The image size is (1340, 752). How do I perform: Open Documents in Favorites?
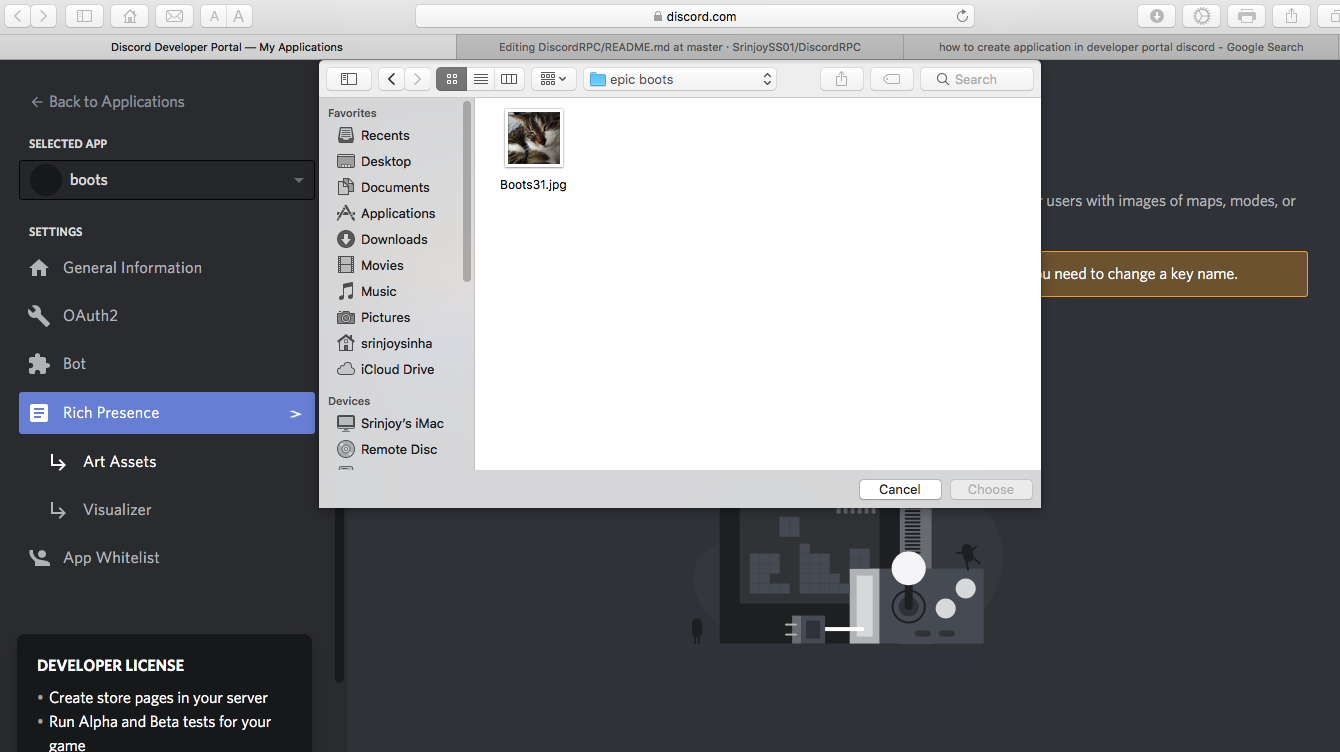point(395,187)
